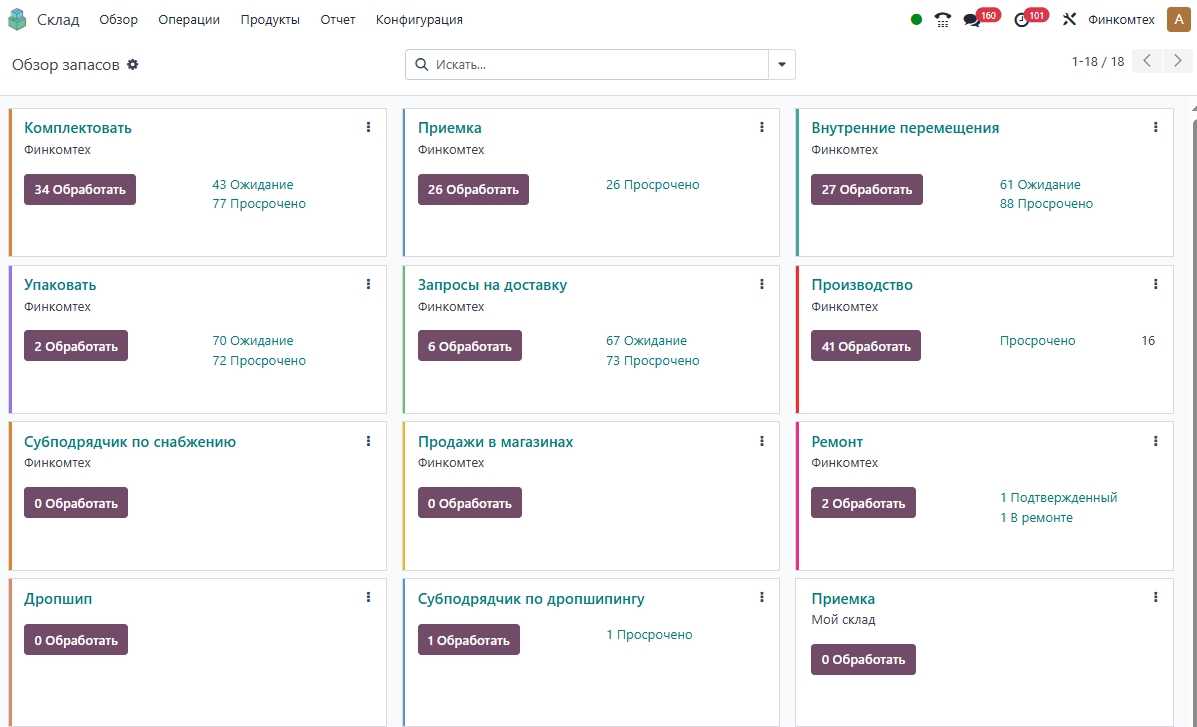Open kebab menu on Ремонт card
The width and height of the screenshot is (1197, 727).
1155,441
